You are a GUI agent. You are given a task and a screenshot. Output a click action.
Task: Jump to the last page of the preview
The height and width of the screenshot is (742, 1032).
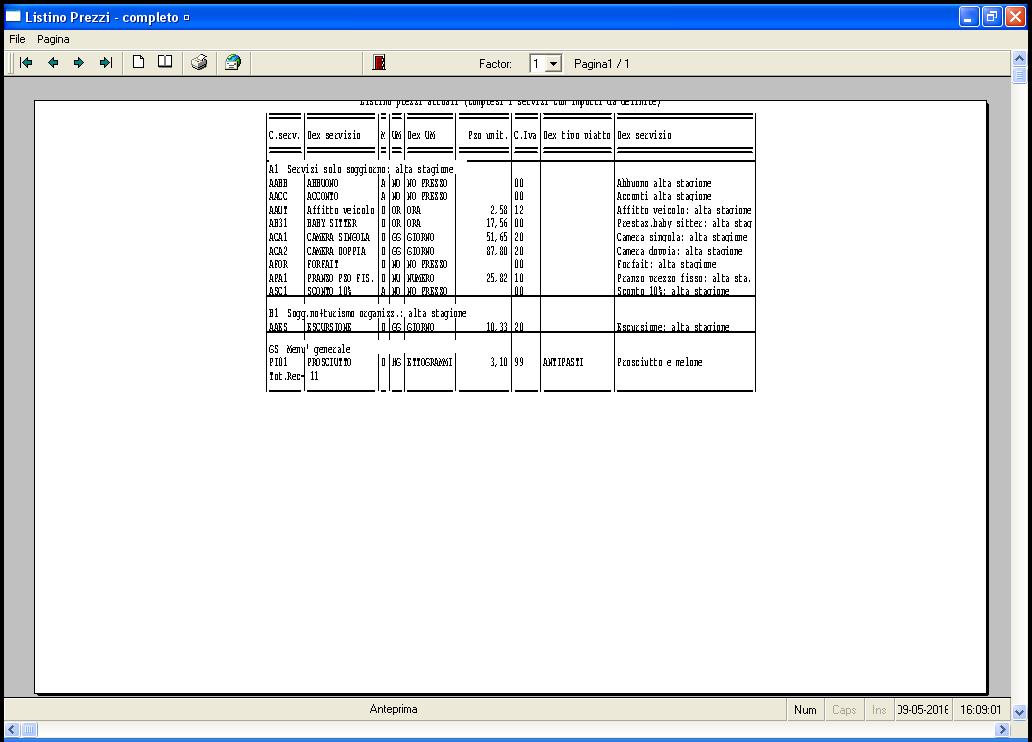106,63
